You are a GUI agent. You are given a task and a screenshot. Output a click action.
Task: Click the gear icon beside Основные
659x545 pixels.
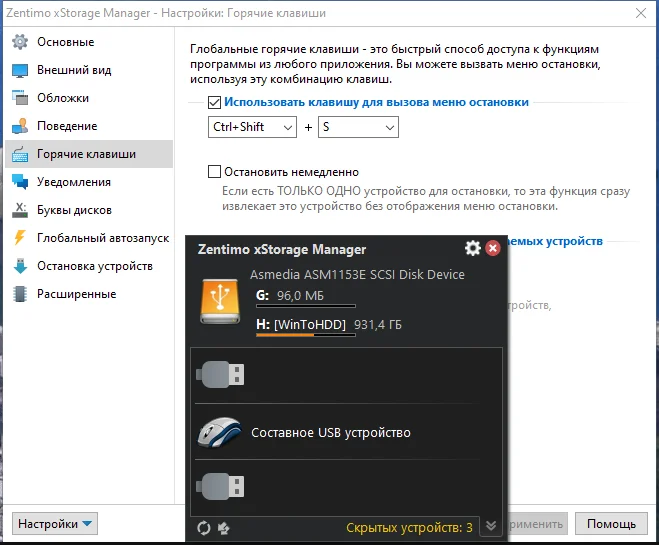point(20,42)
